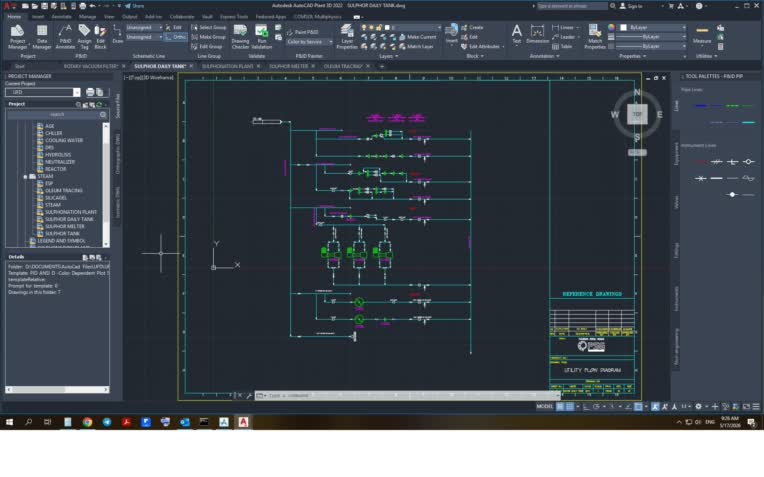Screen dimensions: 764x477
Task: Click the Plot printer icon in quick access toolbar
Action: pyautogui.click(x=82, y=6)
